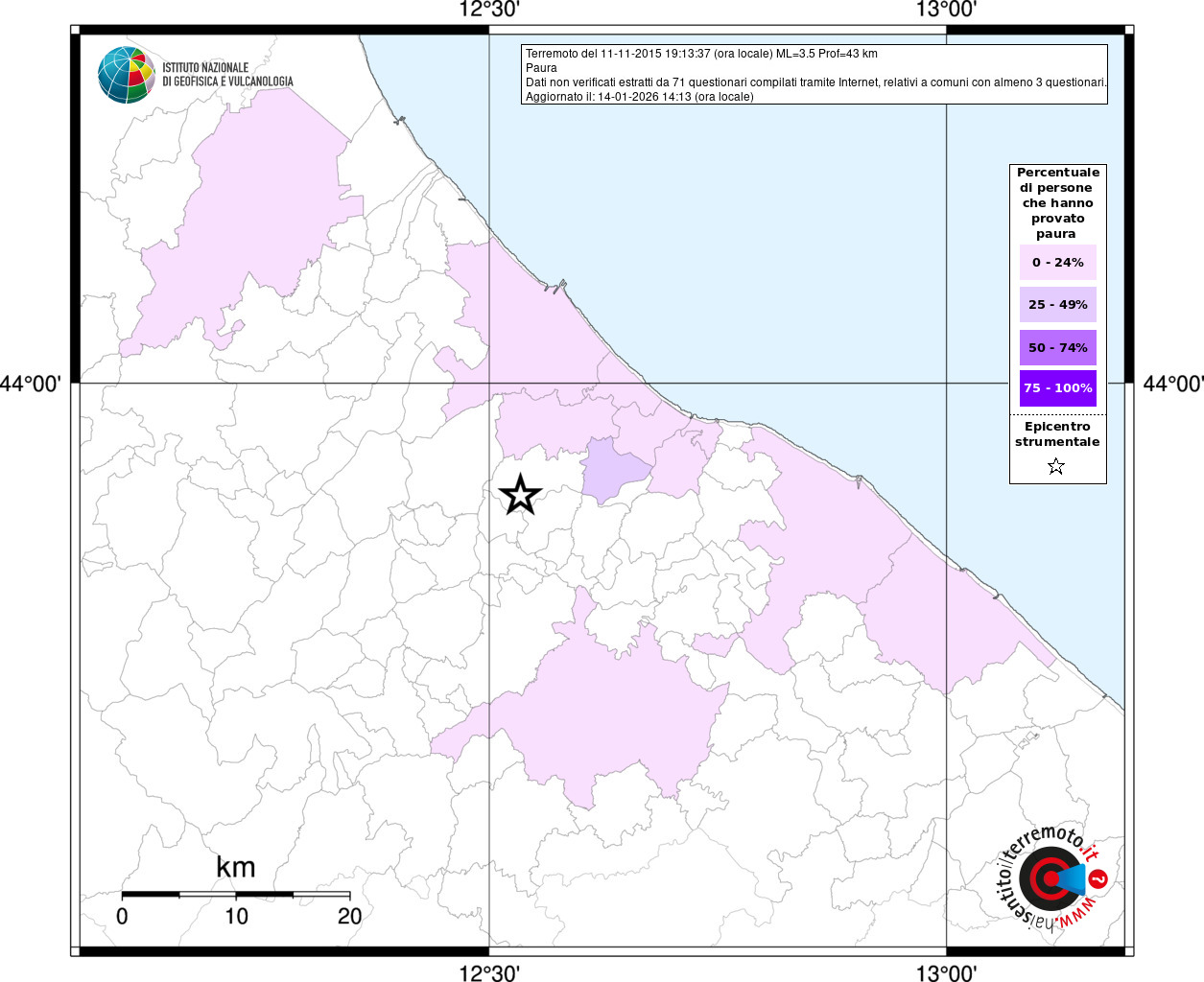Select the 25 - 49% legend swatch

click(x=1057, y=305)
